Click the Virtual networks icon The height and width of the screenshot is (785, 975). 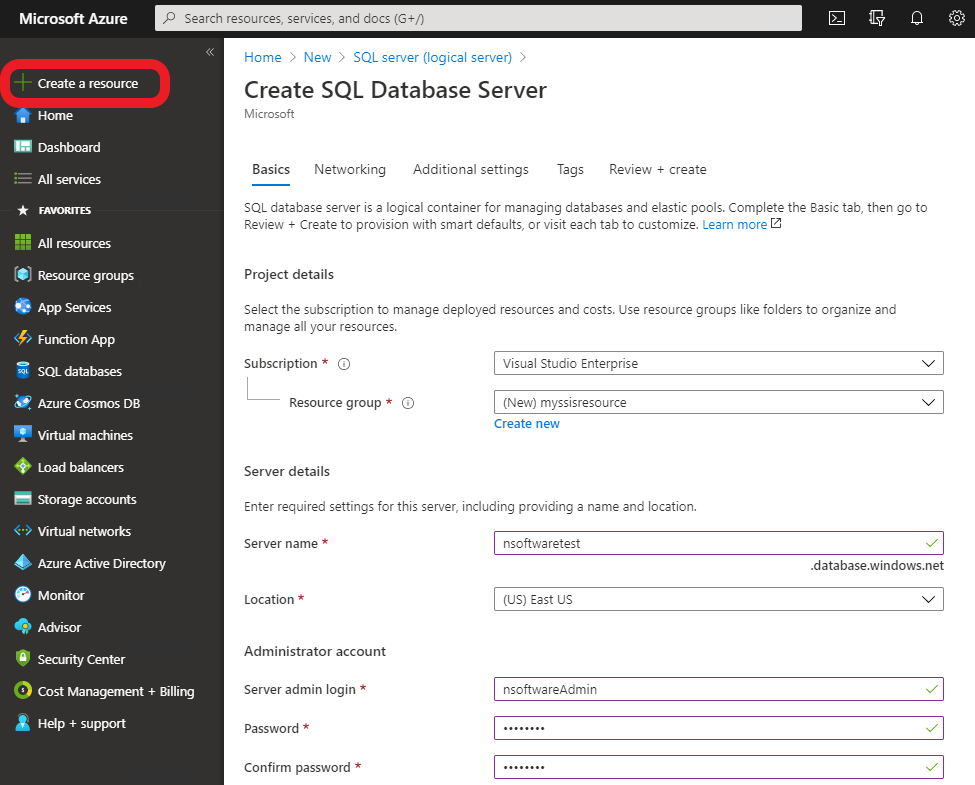pyautogui.click(x=22, y=531)
